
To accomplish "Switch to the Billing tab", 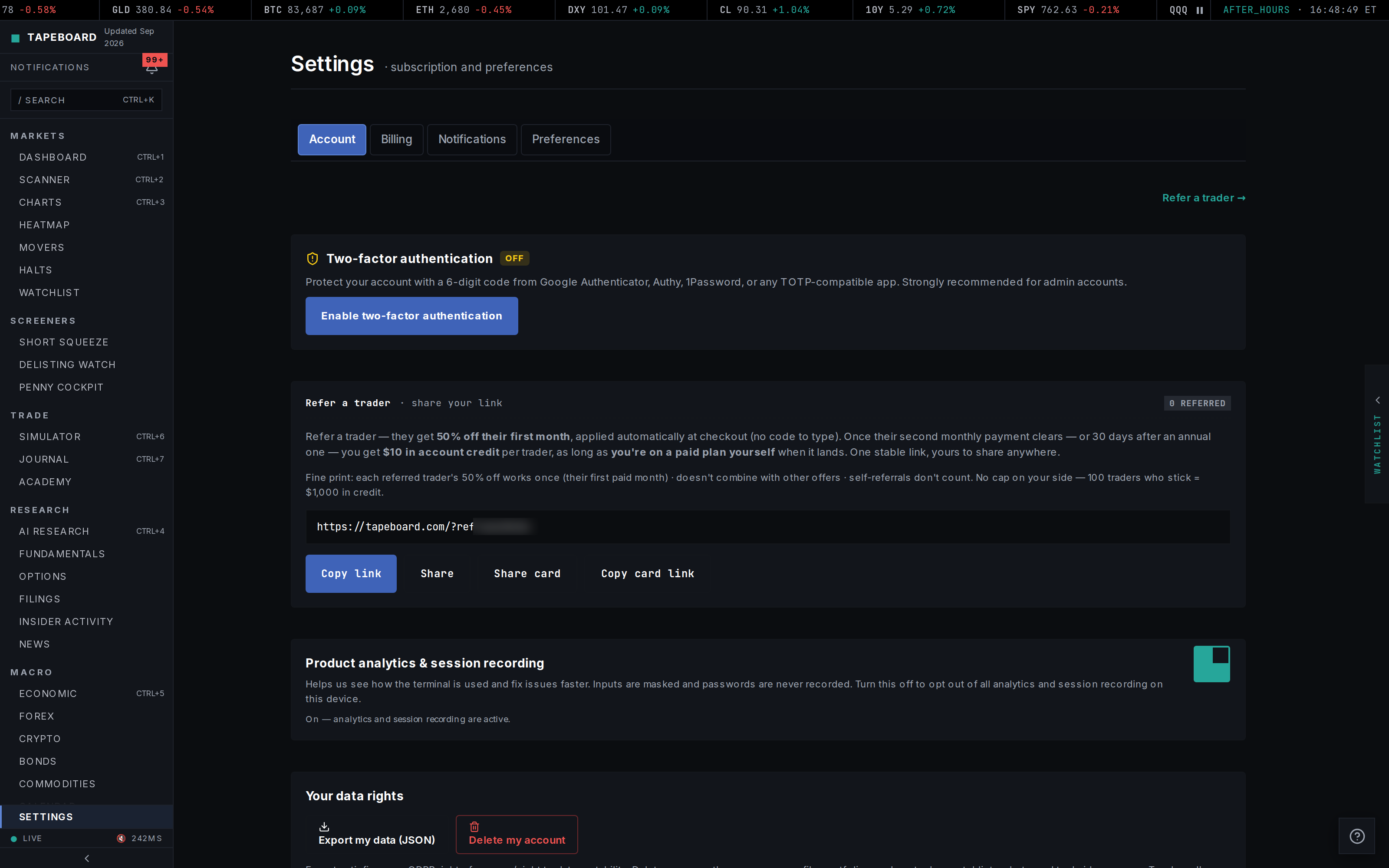I will [397, 139].
